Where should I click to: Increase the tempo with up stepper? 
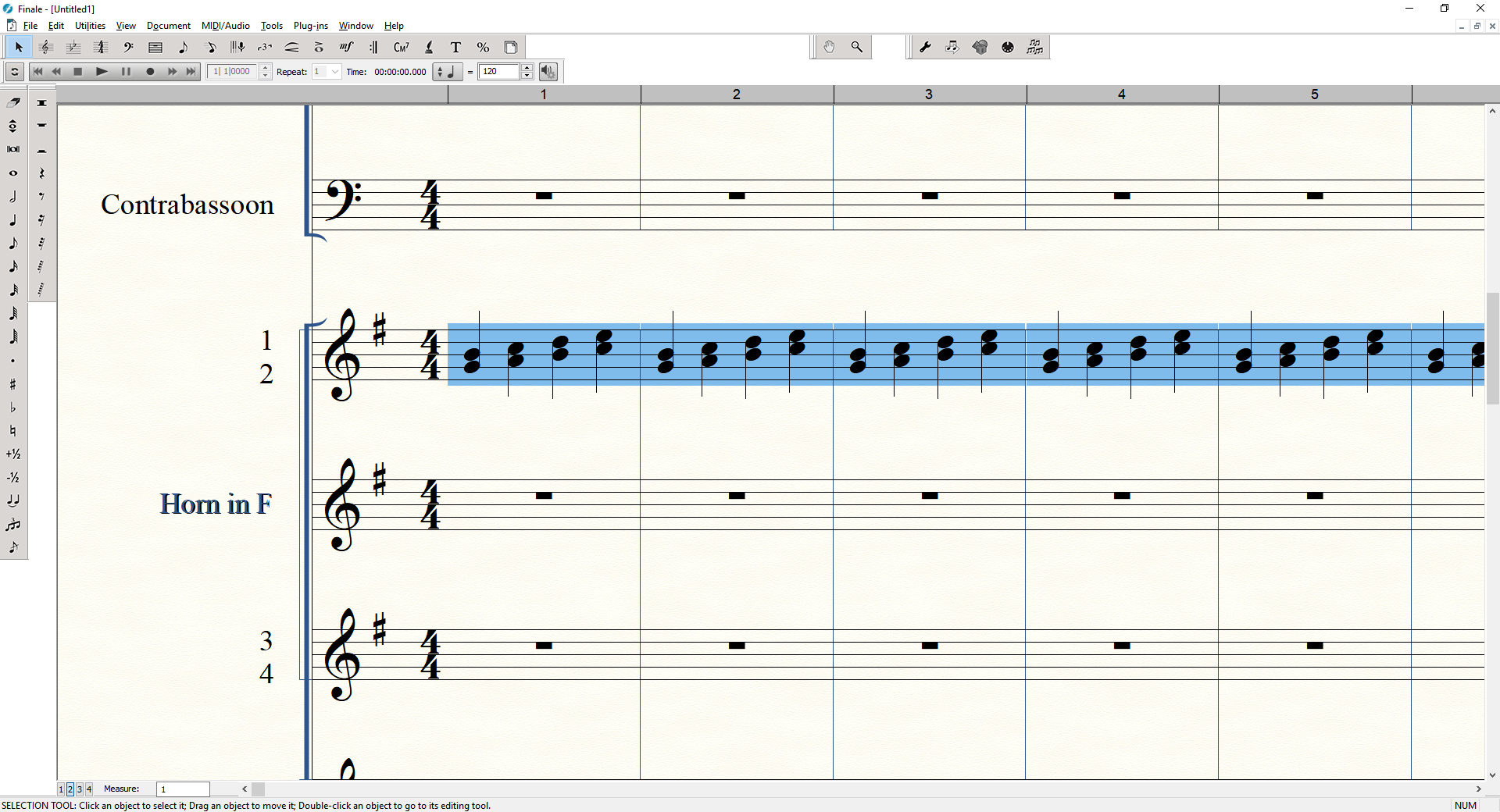point(527,68)
